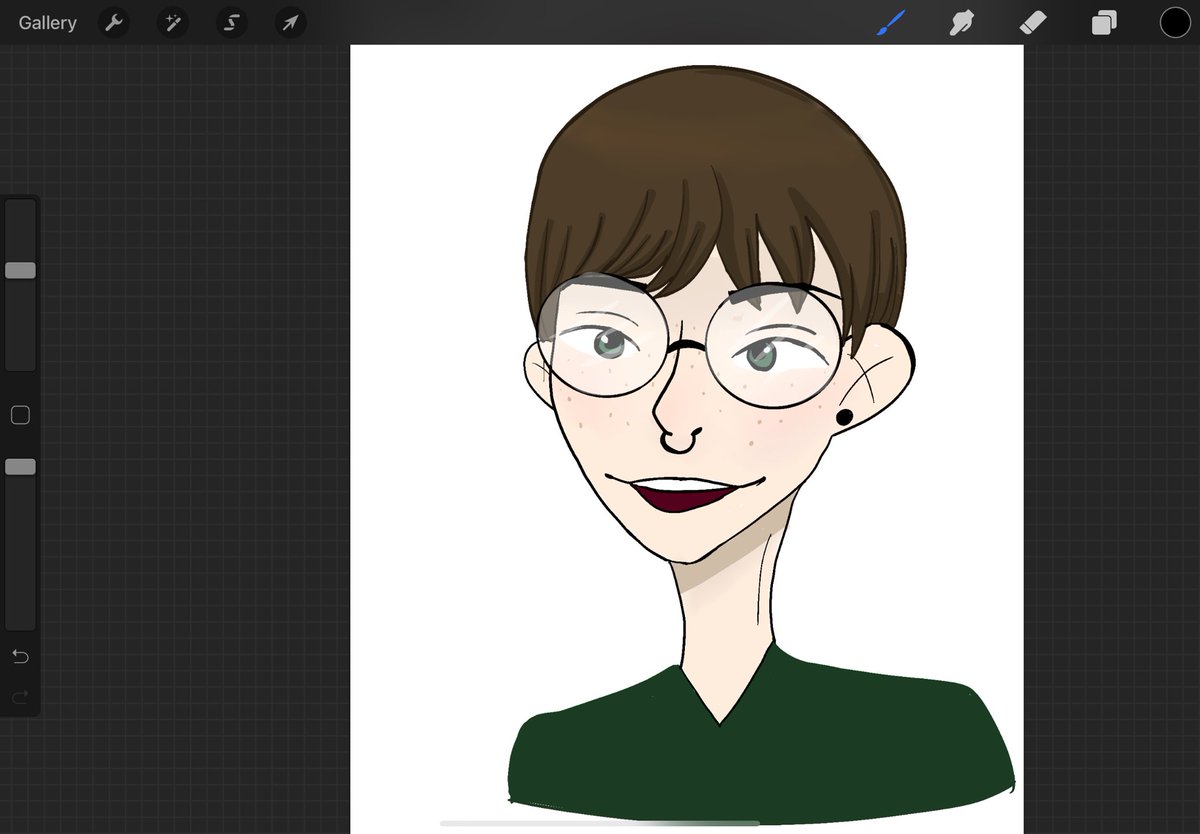Open the Gallery view

(47, 23)
